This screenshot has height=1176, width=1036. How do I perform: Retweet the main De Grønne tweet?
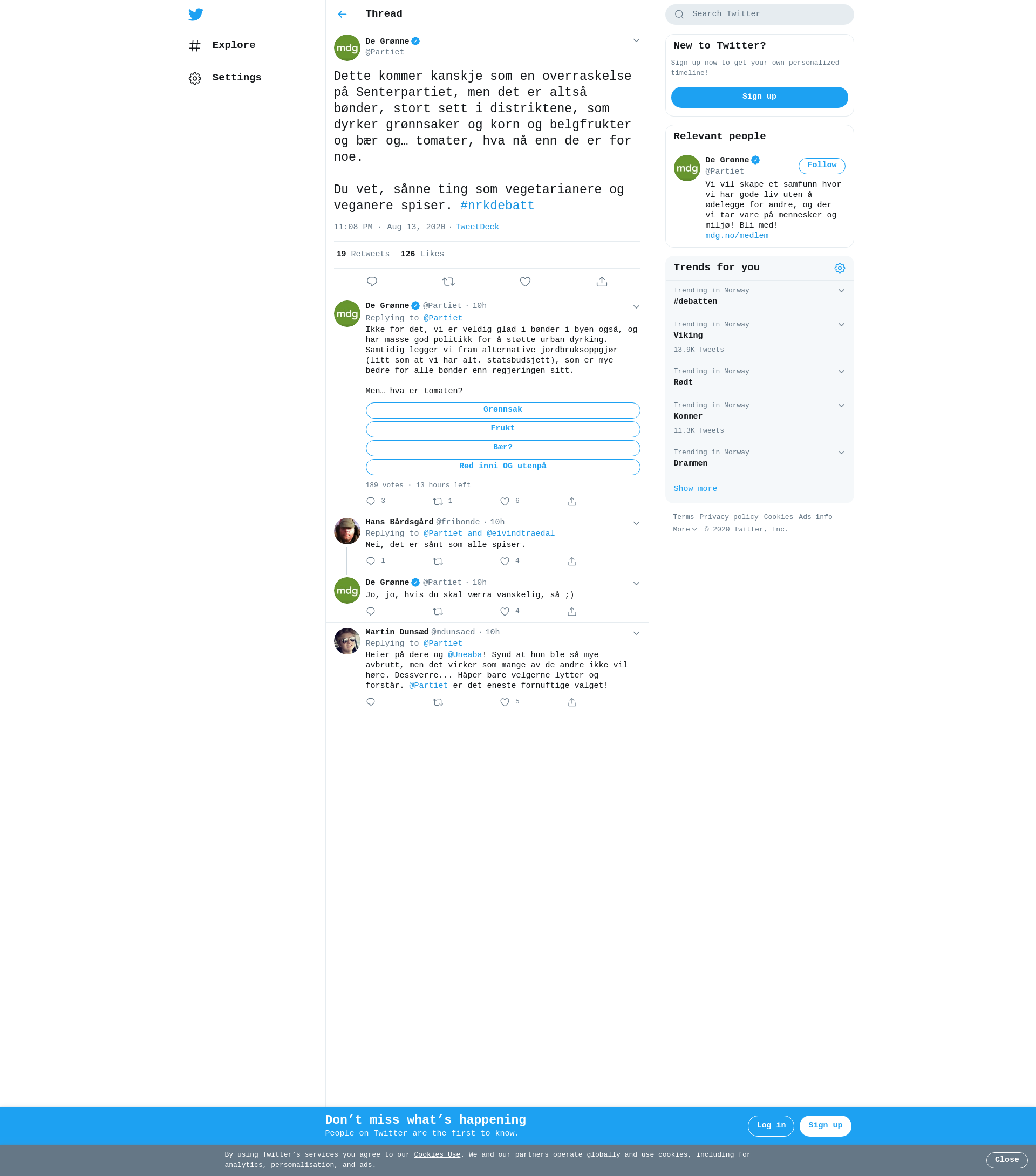pos(448,282)
